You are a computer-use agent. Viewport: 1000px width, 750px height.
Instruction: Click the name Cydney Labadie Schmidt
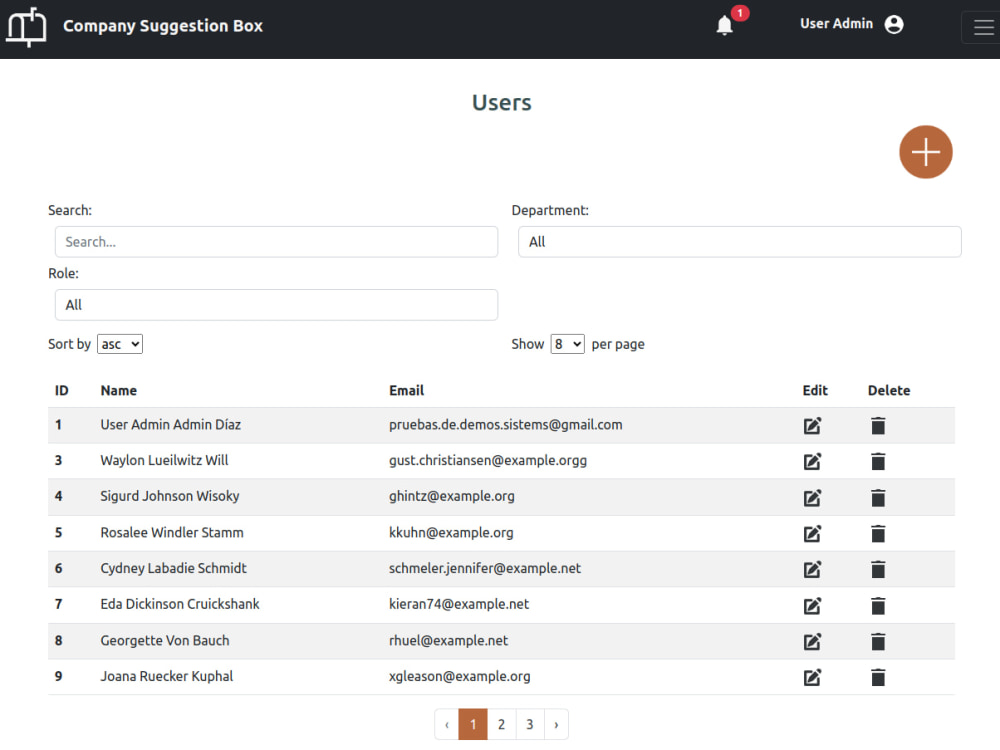pyautogui.click(x=173, y=568)
